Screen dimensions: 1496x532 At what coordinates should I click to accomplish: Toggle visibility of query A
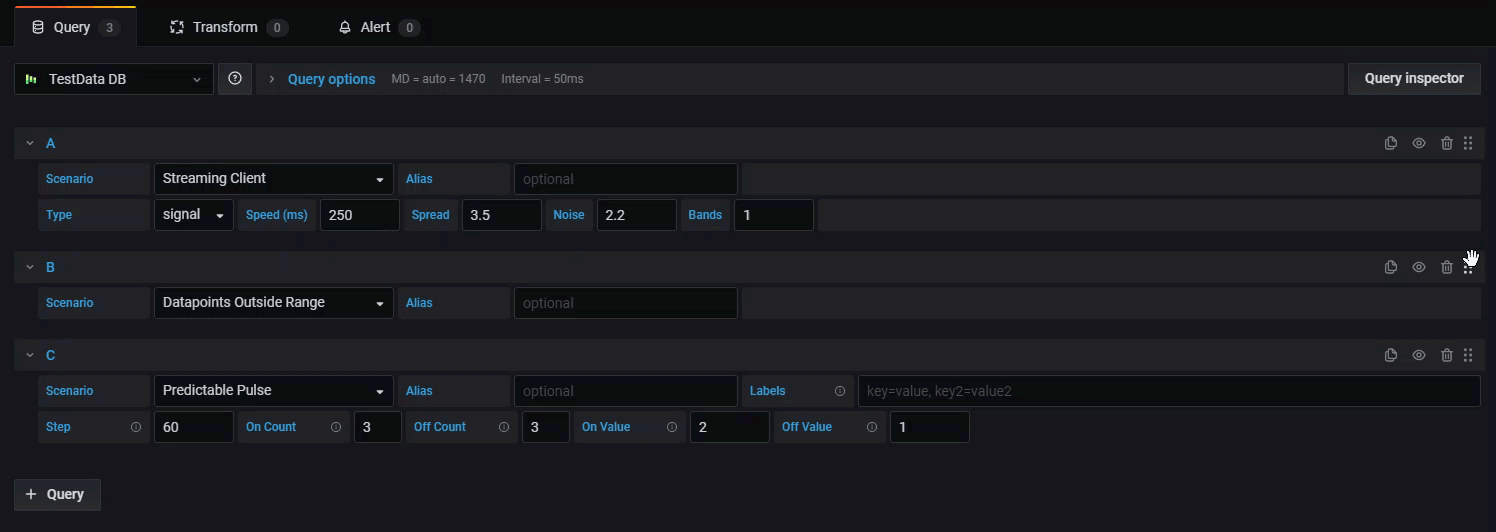(x=1418, y=143)
